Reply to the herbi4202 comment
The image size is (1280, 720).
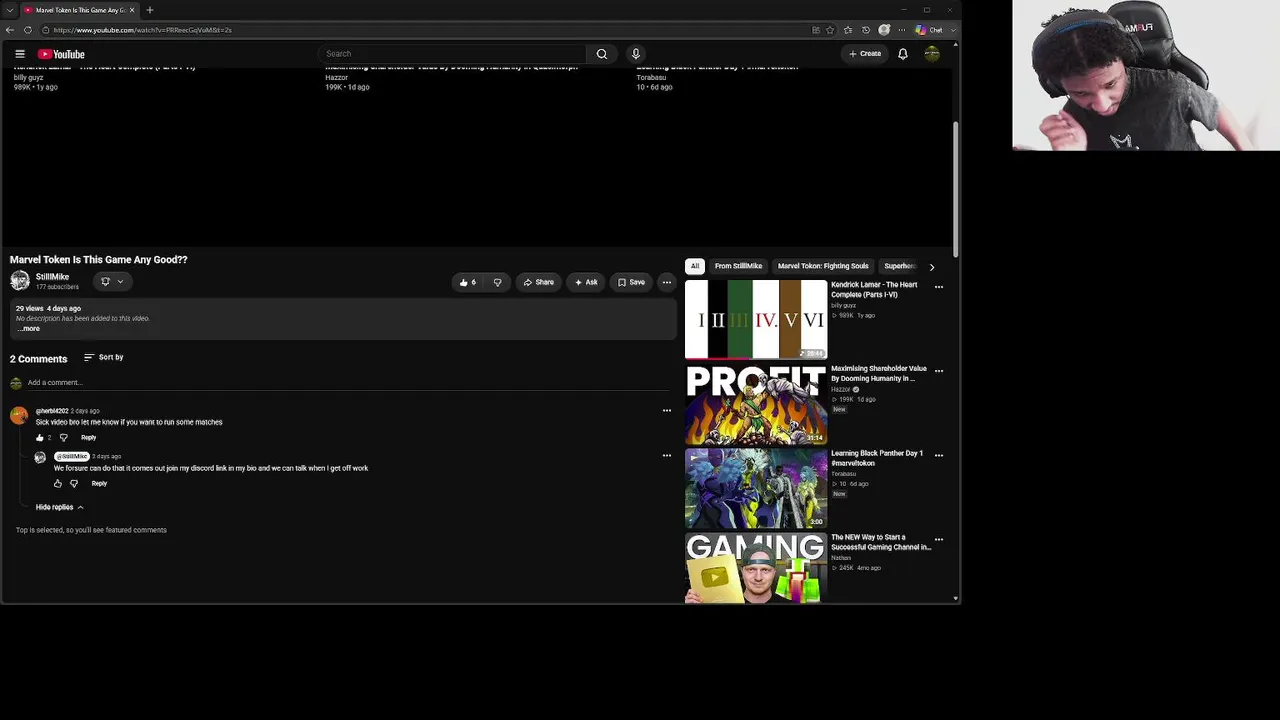point(89,438)
